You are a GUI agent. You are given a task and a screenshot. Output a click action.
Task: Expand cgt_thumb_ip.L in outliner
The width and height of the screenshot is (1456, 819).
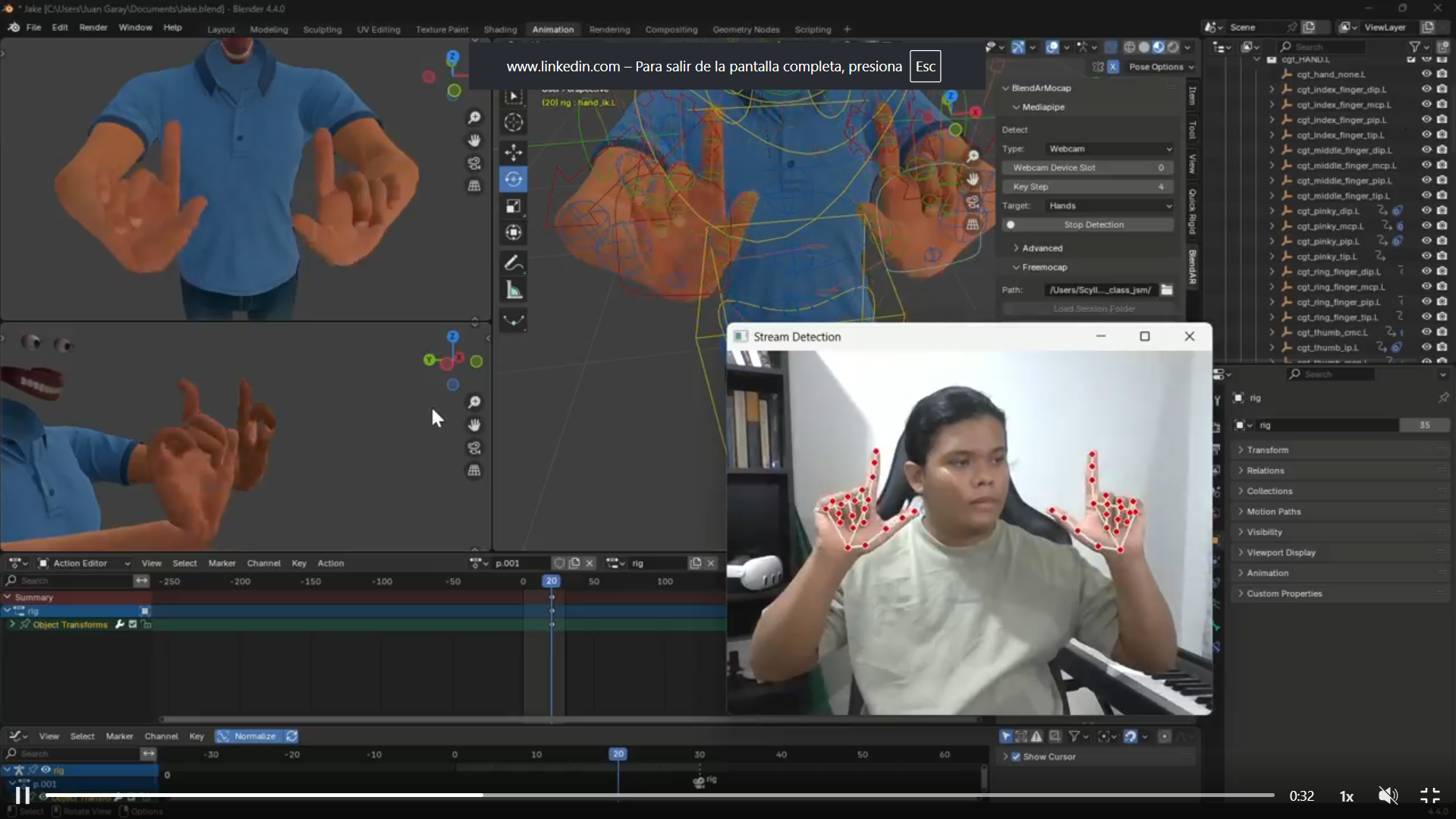pyautogui.click(x=1272, y=348)
